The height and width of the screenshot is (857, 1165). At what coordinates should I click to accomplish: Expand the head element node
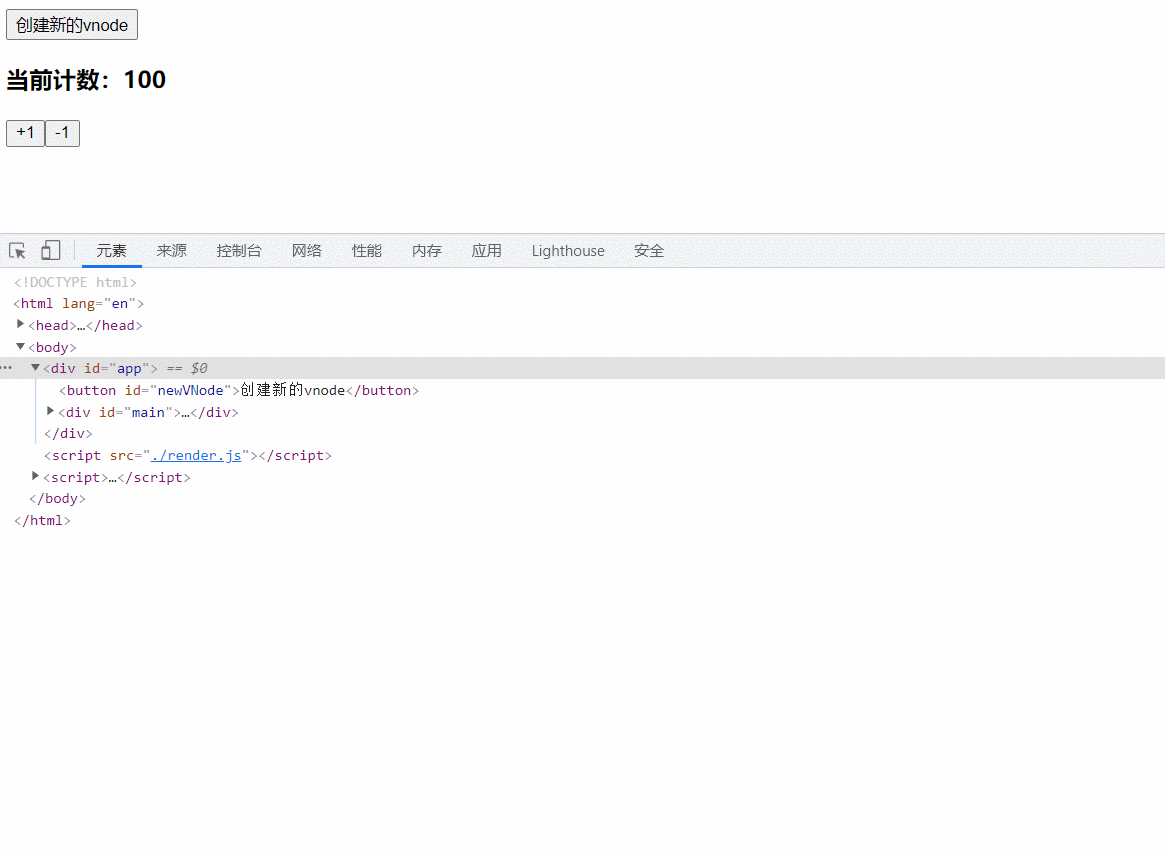point(21,324)
